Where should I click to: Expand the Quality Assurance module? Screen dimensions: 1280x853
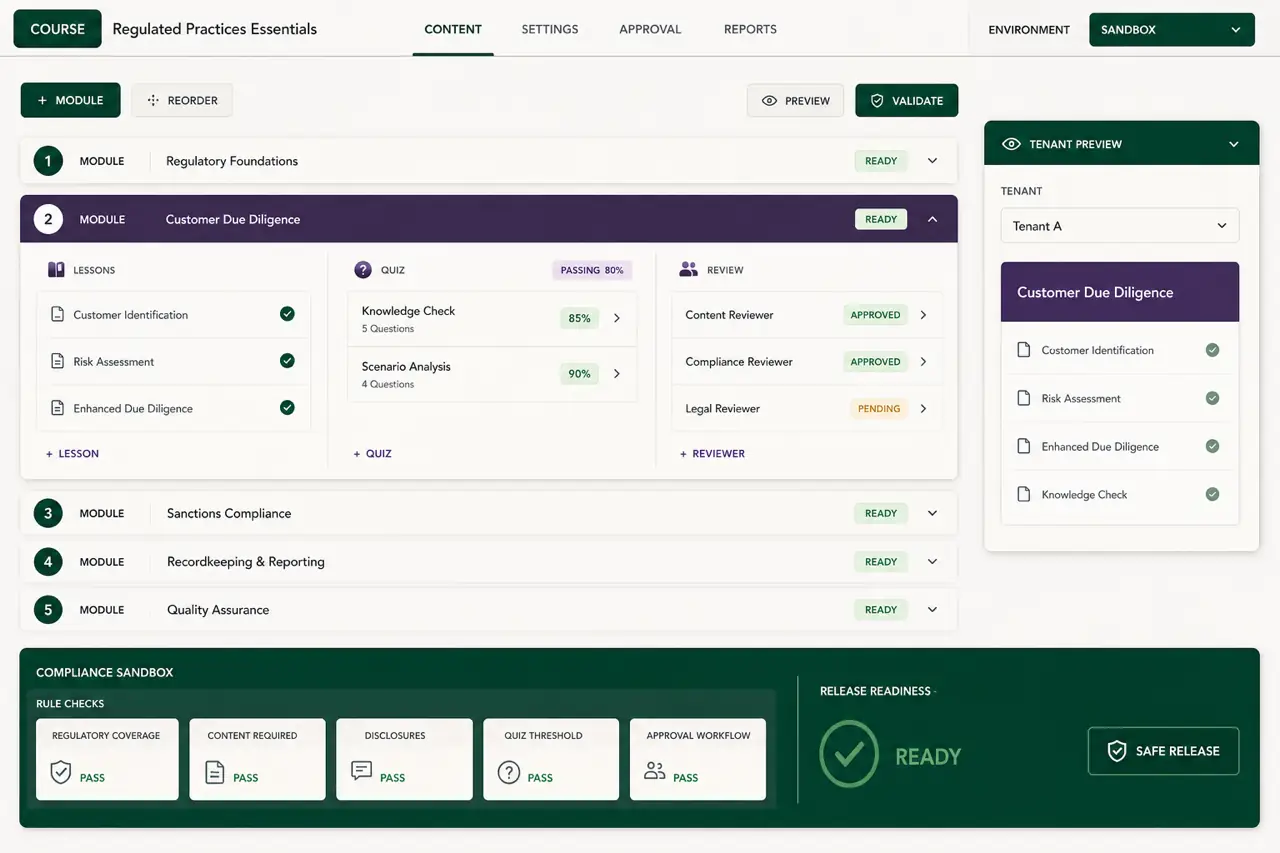click(932, 609)
